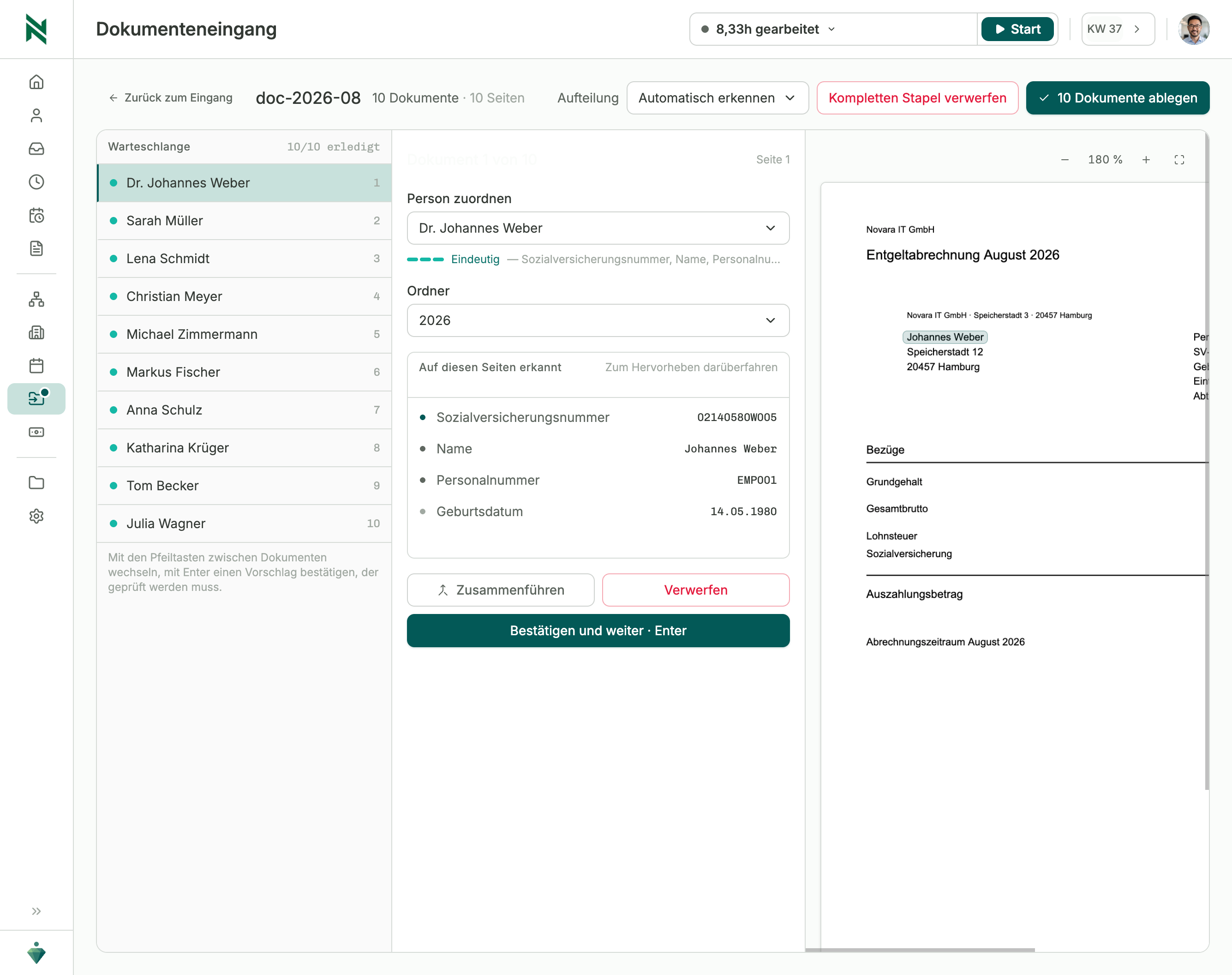Viewport: 1232px width, 975px height.
Task: Select Tom Becker in queue
Action: 244,486
